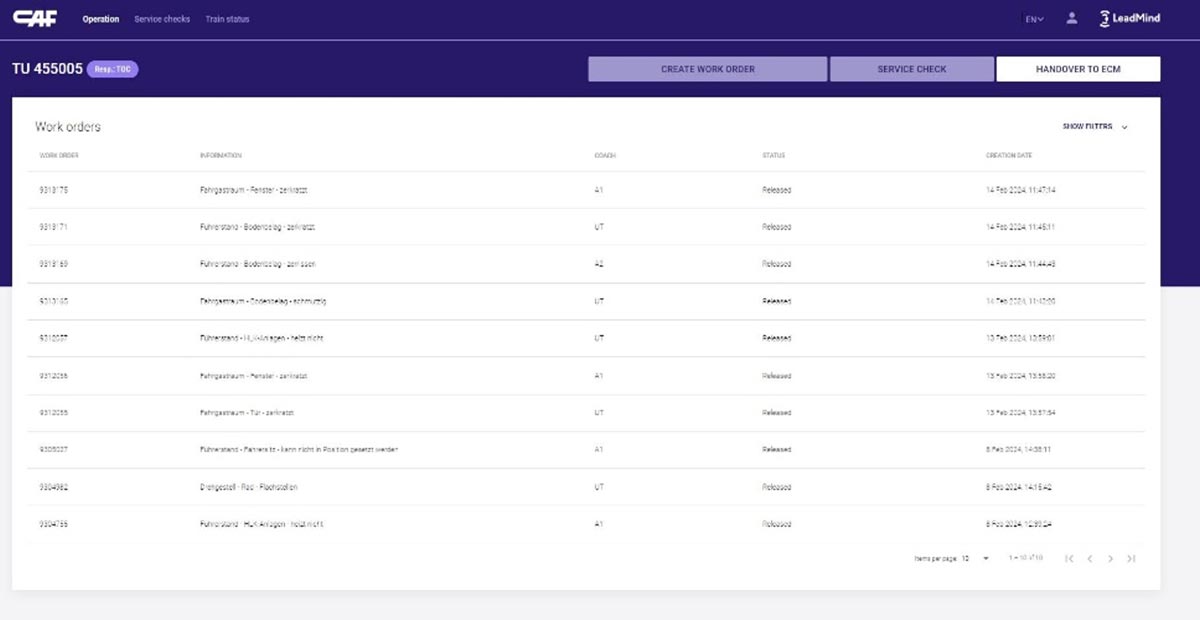Click the CAF logo

pos(34,18)
